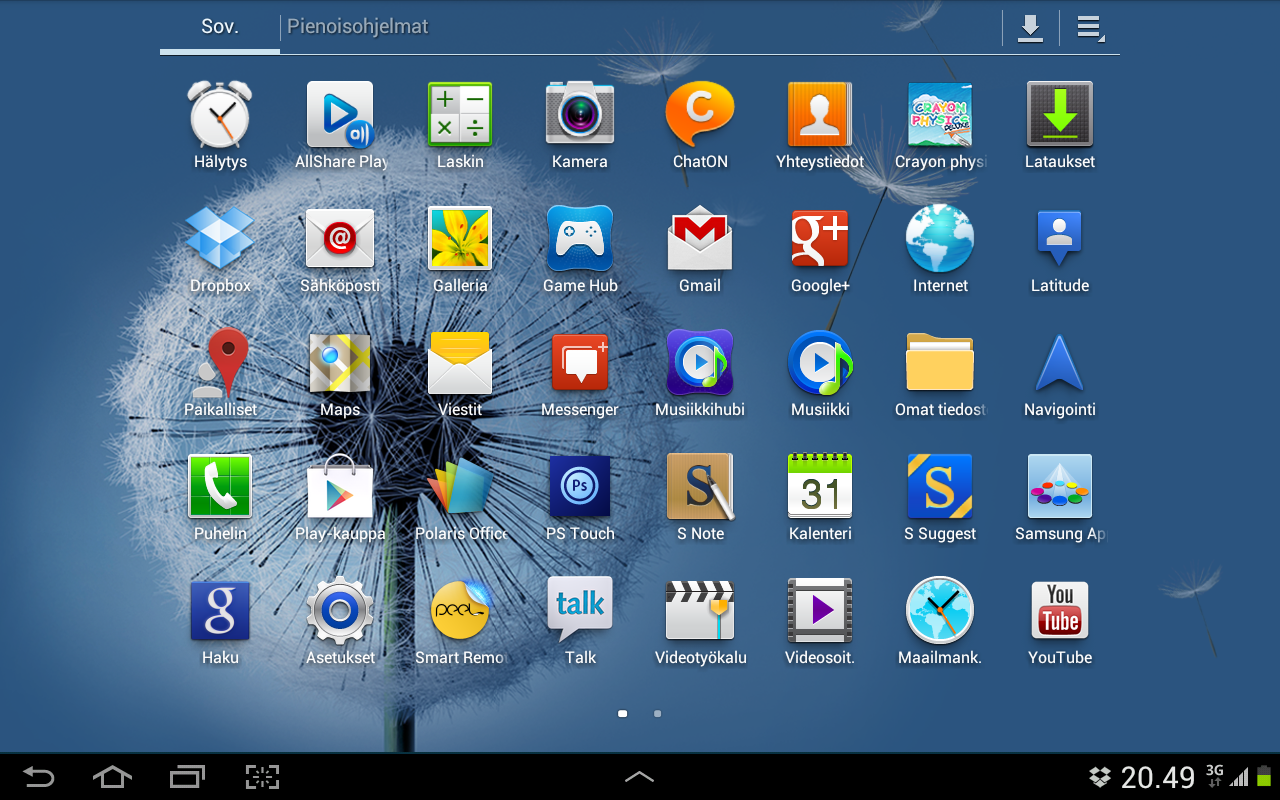The width and height of the screenshot is (1280, 800).
Task: Go to second app page indicator
Action: pos(657,714)
